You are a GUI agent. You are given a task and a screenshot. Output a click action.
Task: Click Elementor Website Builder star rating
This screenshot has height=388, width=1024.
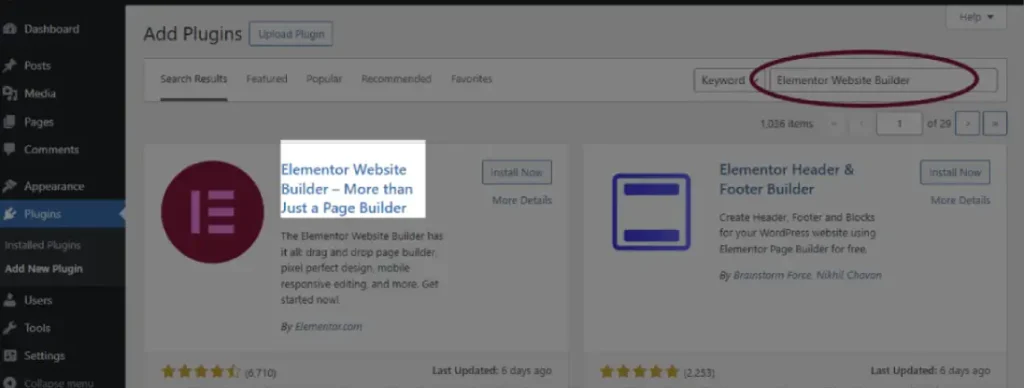201,372
